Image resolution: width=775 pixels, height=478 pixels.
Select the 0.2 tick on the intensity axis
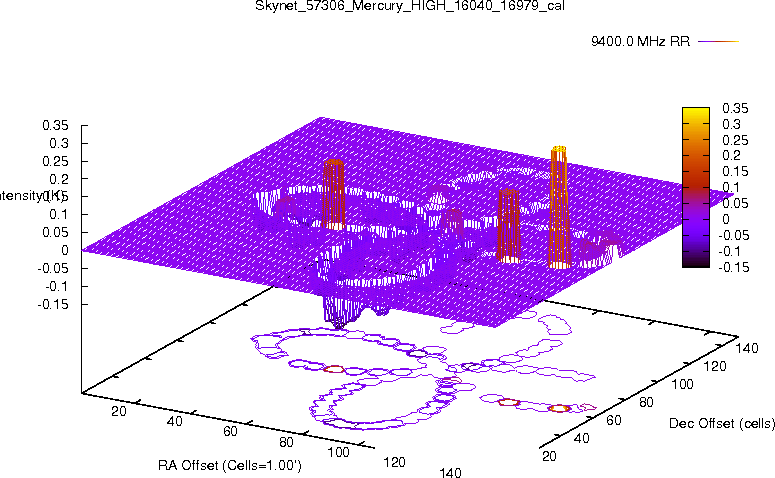(x=59, y=179)
